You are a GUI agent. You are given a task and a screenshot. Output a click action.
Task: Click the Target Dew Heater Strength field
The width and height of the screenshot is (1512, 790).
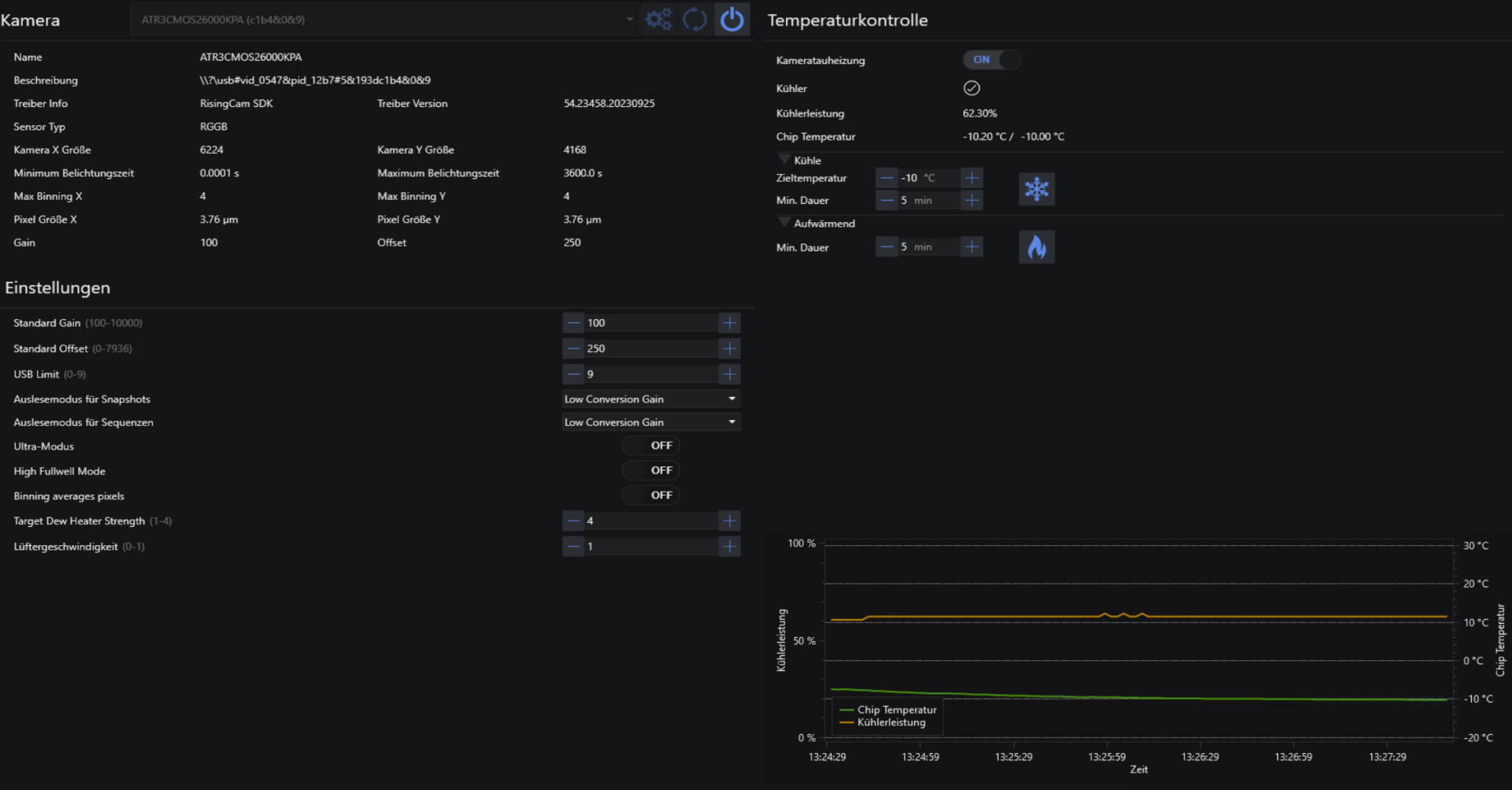[651, 521]
